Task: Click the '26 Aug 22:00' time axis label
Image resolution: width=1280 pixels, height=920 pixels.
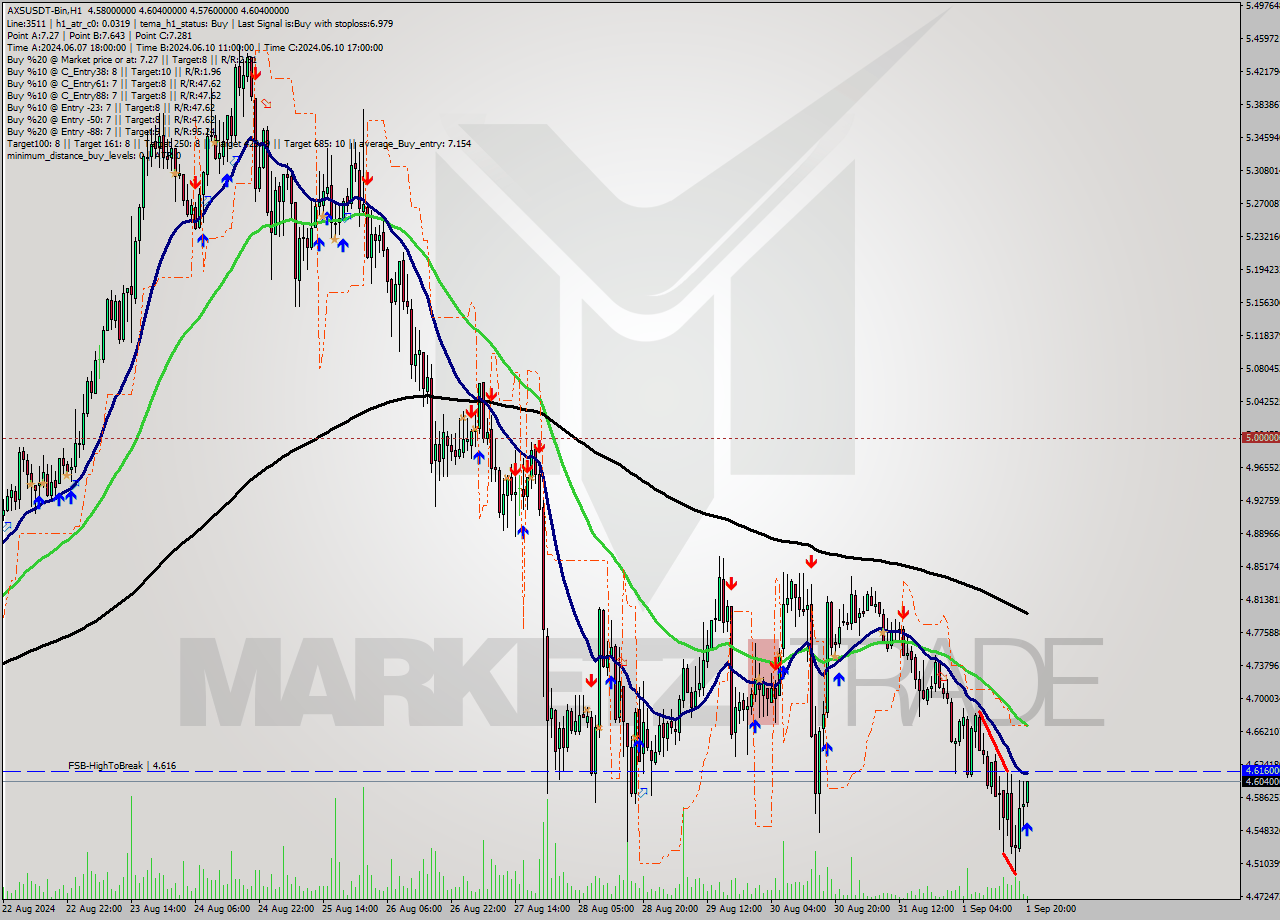Action: 477,908
